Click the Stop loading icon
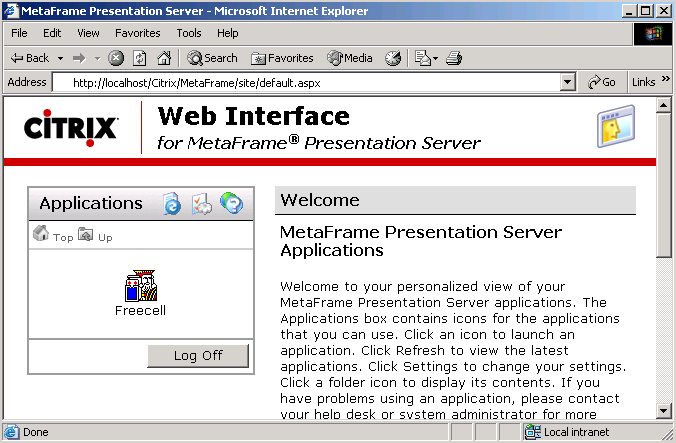 (x=116, y=58)
